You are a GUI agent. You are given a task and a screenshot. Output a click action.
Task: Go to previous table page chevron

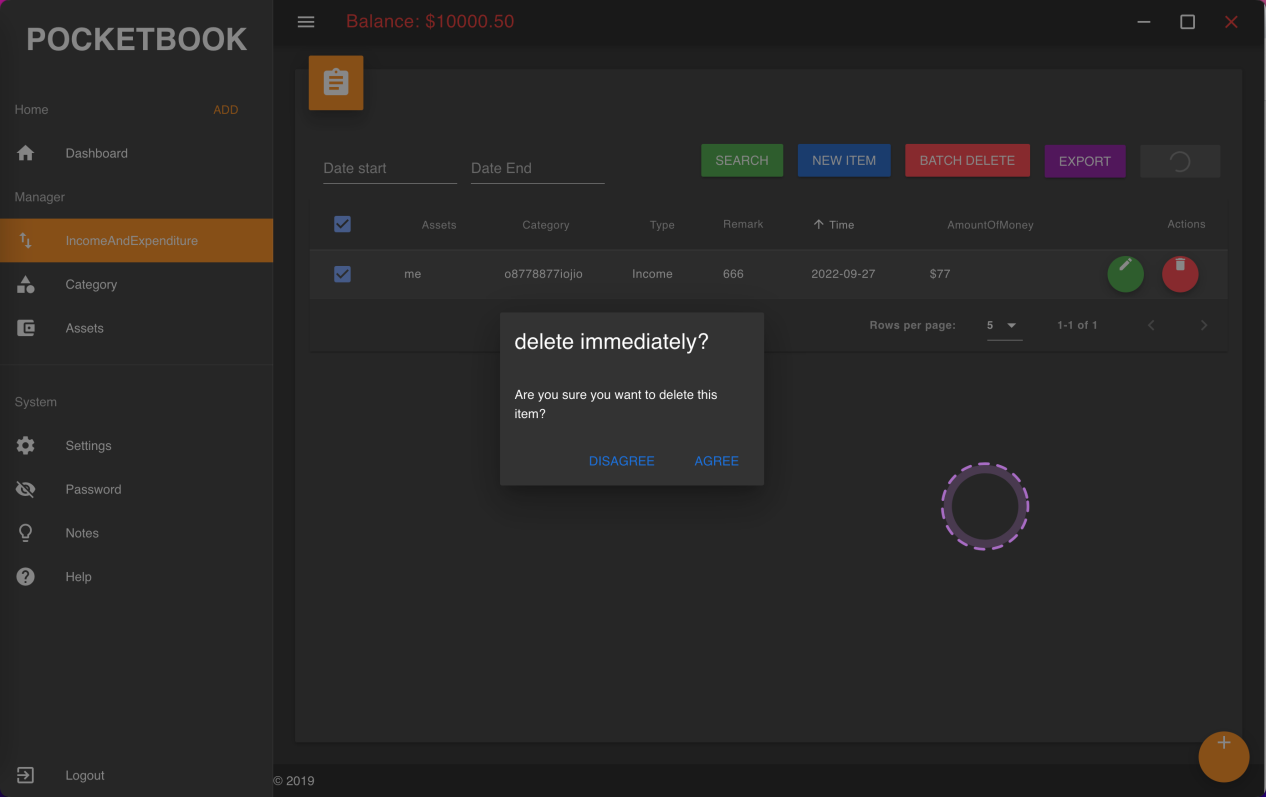point(1151,326)
